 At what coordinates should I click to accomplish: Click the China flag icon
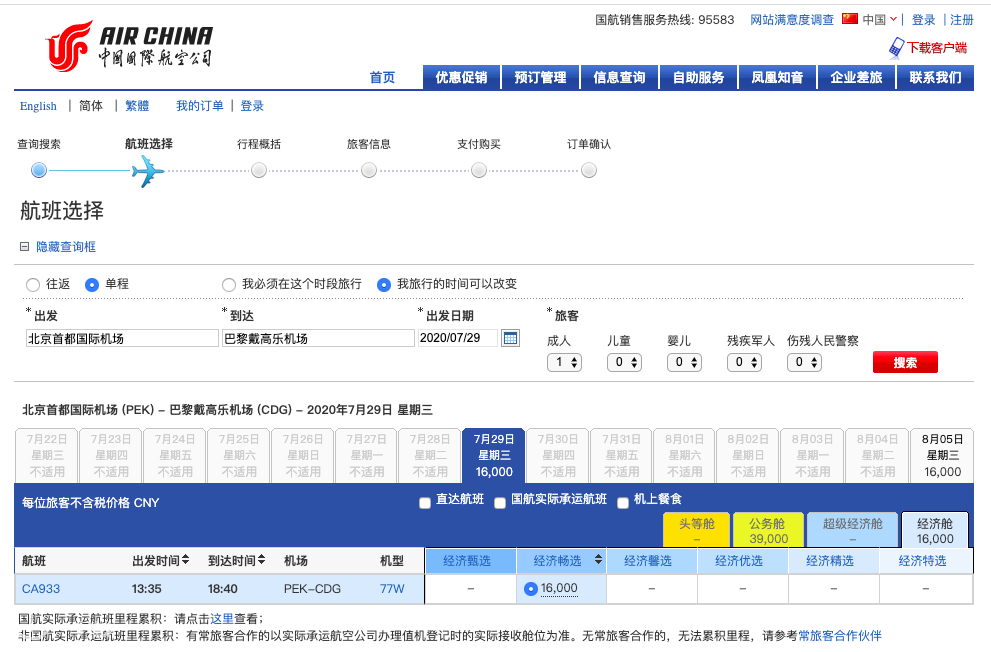[x=850, y=19]
